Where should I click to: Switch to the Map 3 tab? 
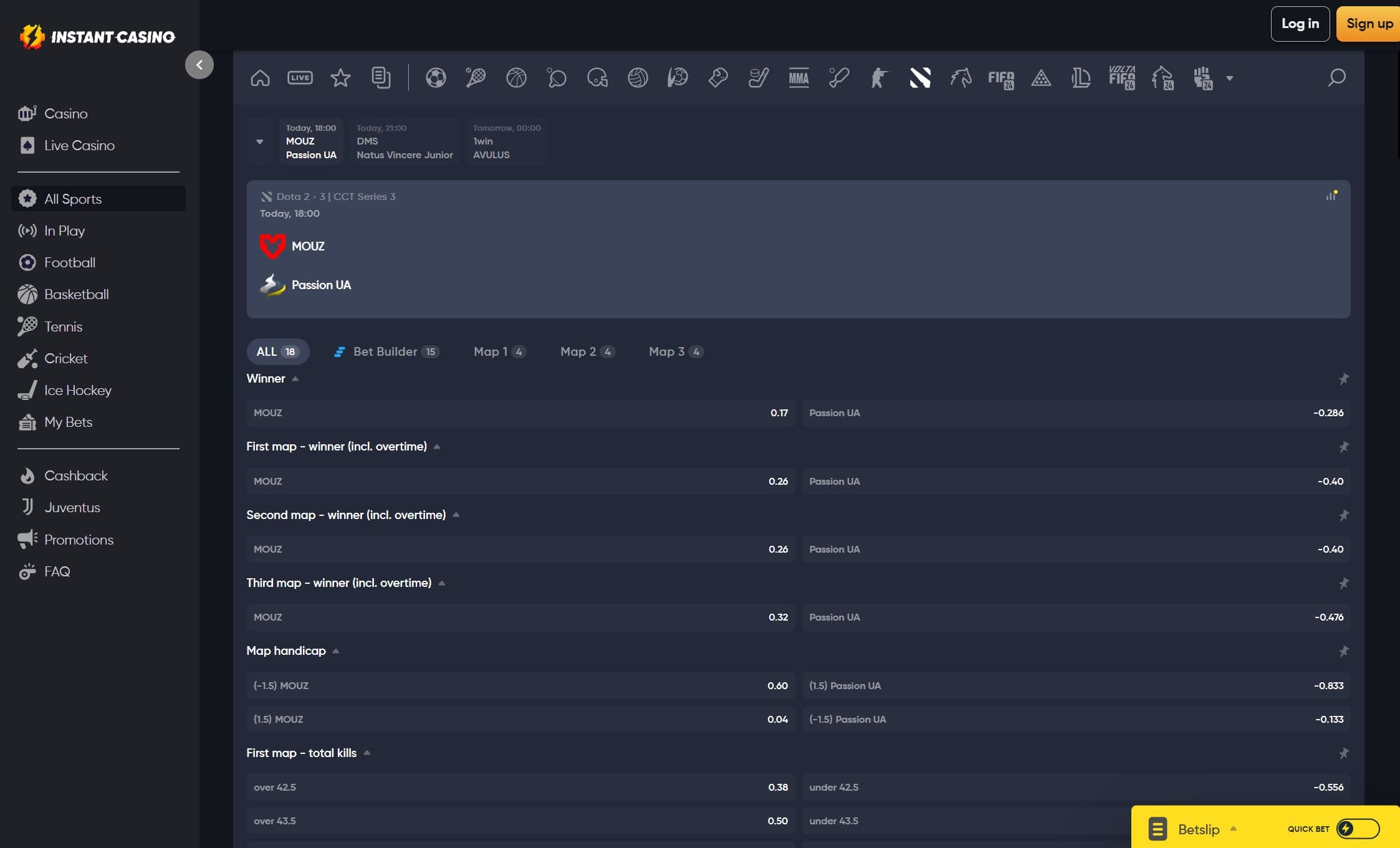pyautogui.click(x=676, y=351)
